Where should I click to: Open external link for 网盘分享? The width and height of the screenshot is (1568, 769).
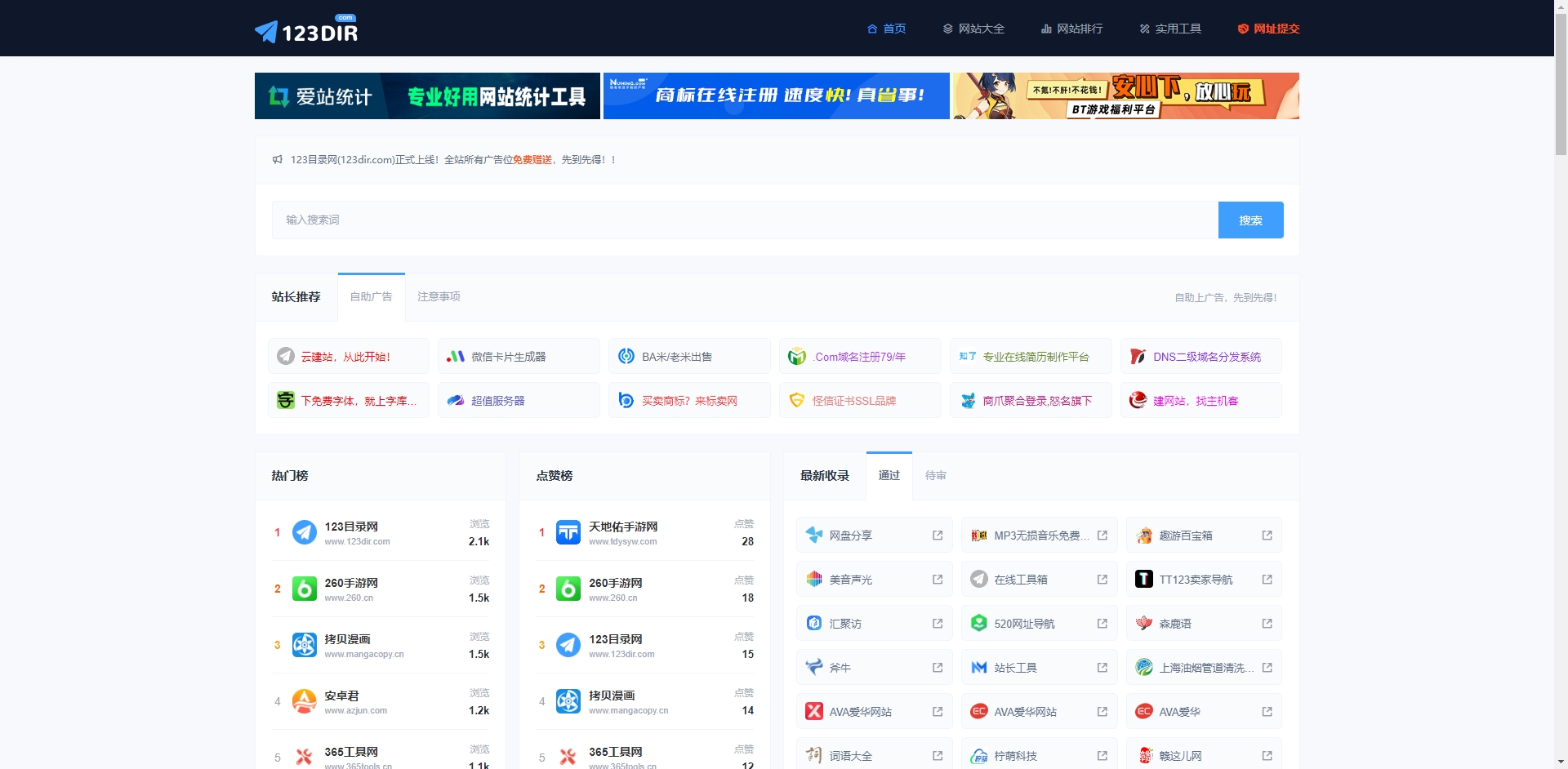[x=938, y=536]
